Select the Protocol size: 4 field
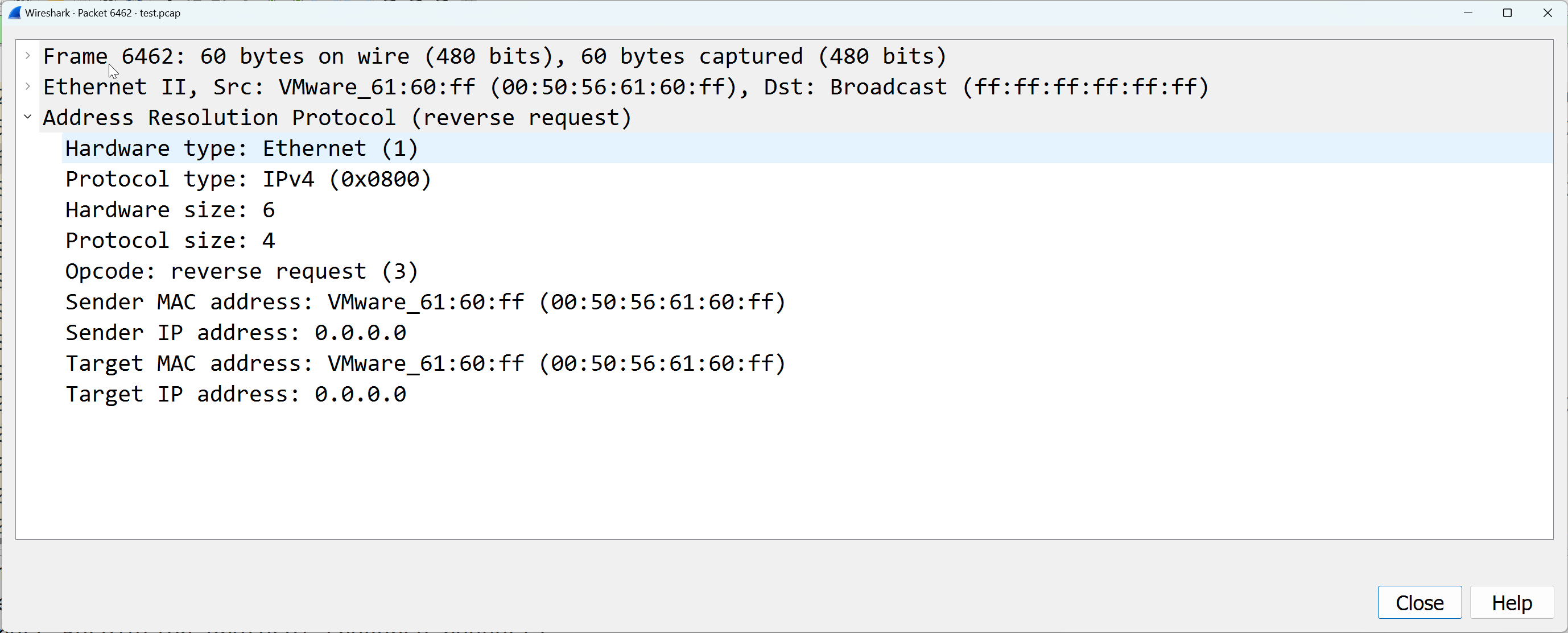This screenshot has width=1568, height=633. 807,241
